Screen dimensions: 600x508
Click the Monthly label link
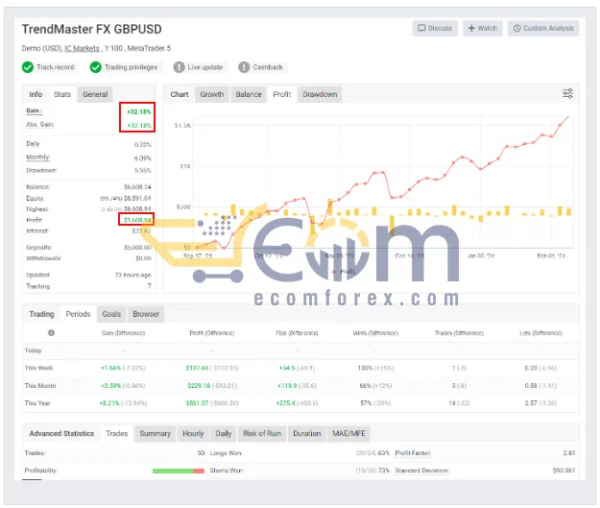point(38,157)
